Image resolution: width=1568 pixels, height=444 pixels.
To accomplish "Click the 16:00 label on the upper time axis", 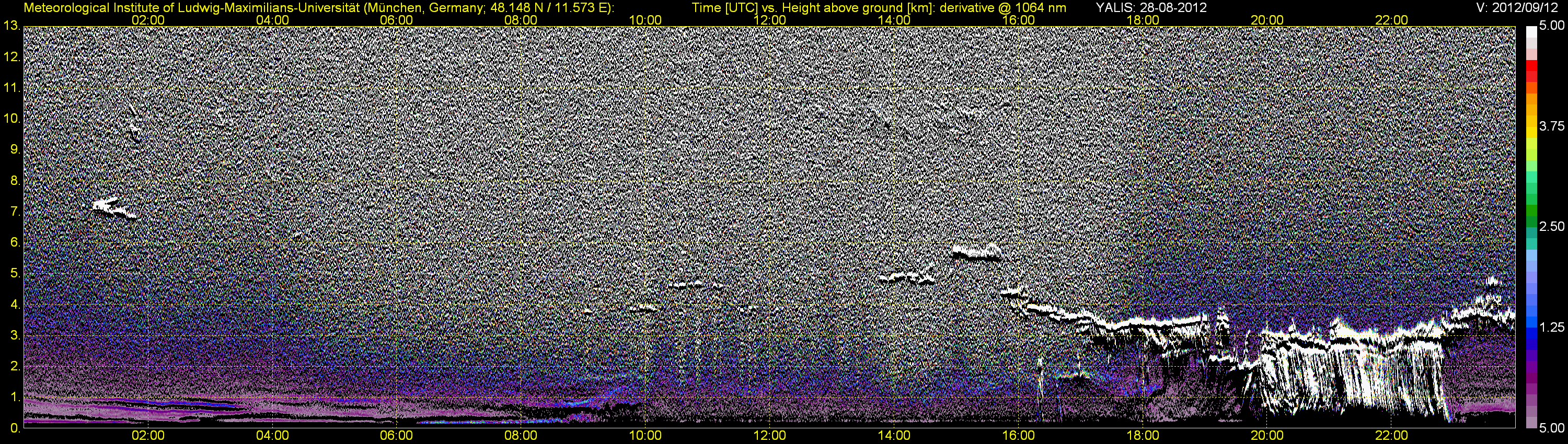I will click(x=1018, y=20).
